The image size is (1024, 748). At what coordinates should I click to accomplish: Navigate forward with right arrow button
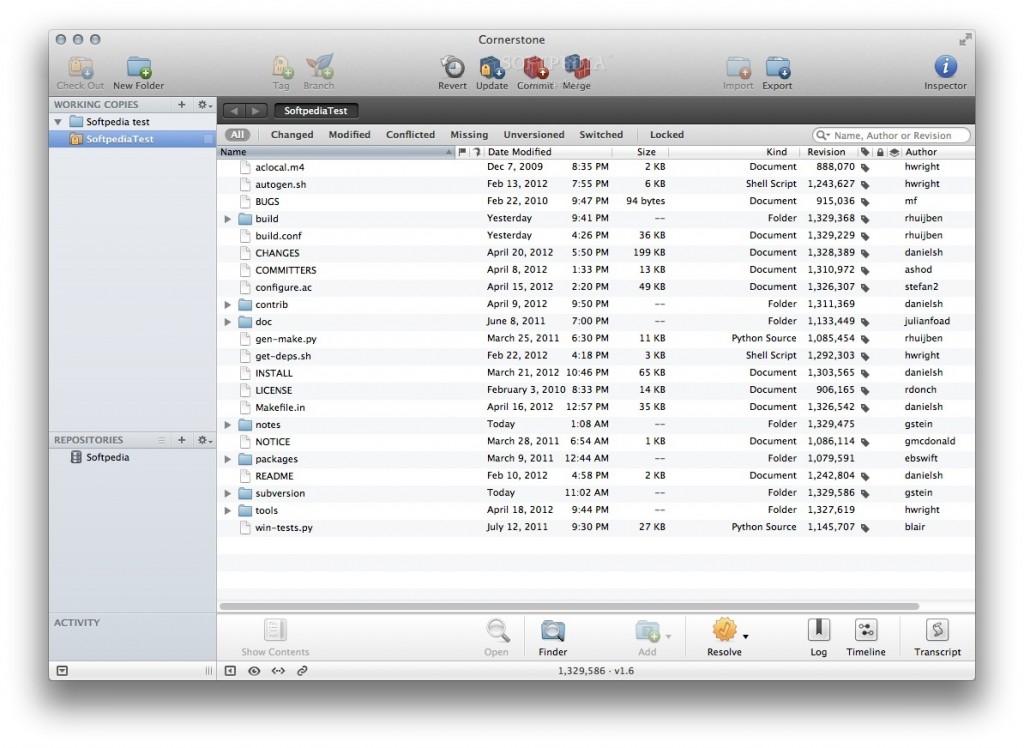tap(256, 111)
